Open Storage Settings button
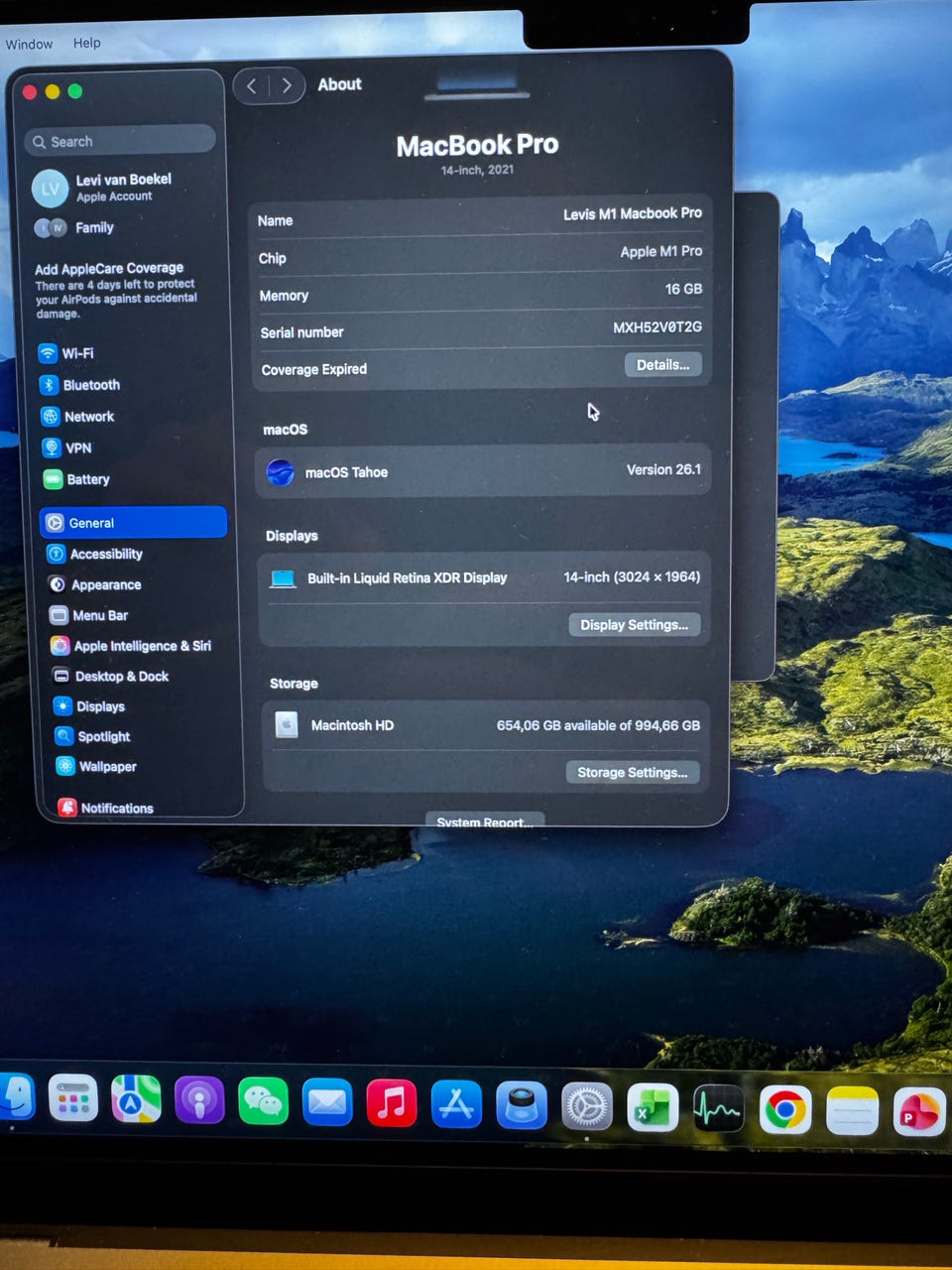The height and width of the screenshot is (1270, 952). (x=632, y=772)
